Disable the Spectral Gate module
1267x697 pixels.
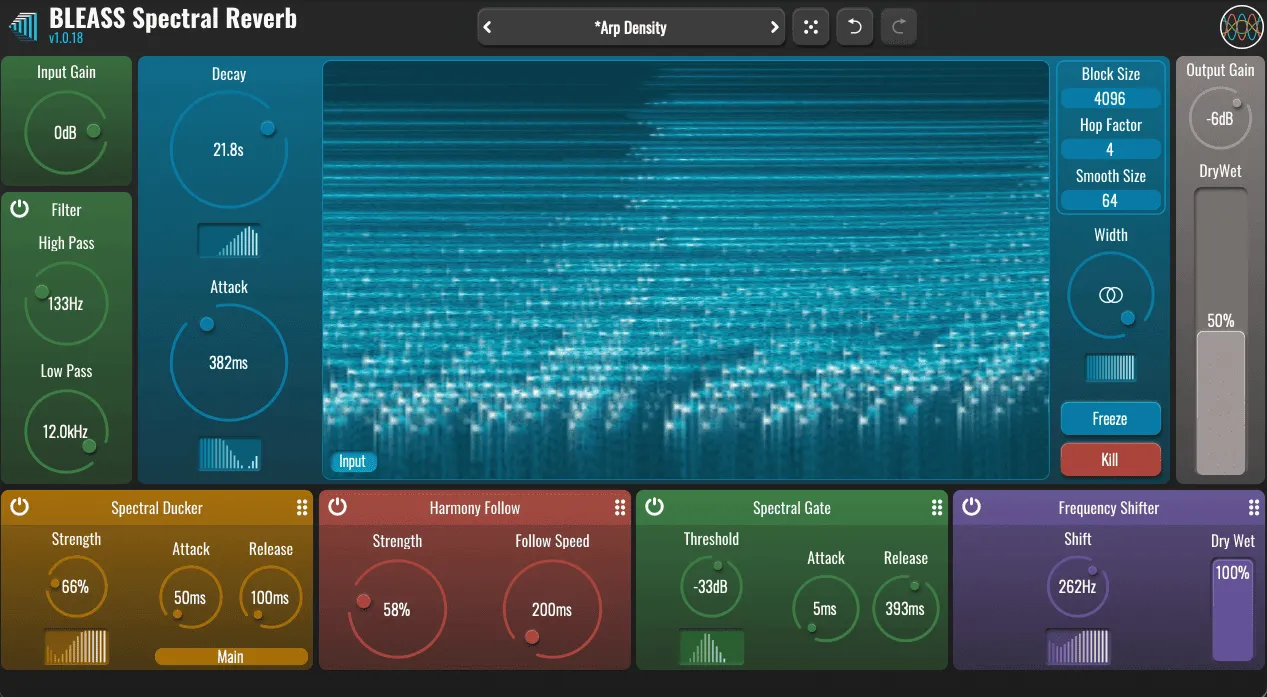pyautogui.click(x=655, y=507)
